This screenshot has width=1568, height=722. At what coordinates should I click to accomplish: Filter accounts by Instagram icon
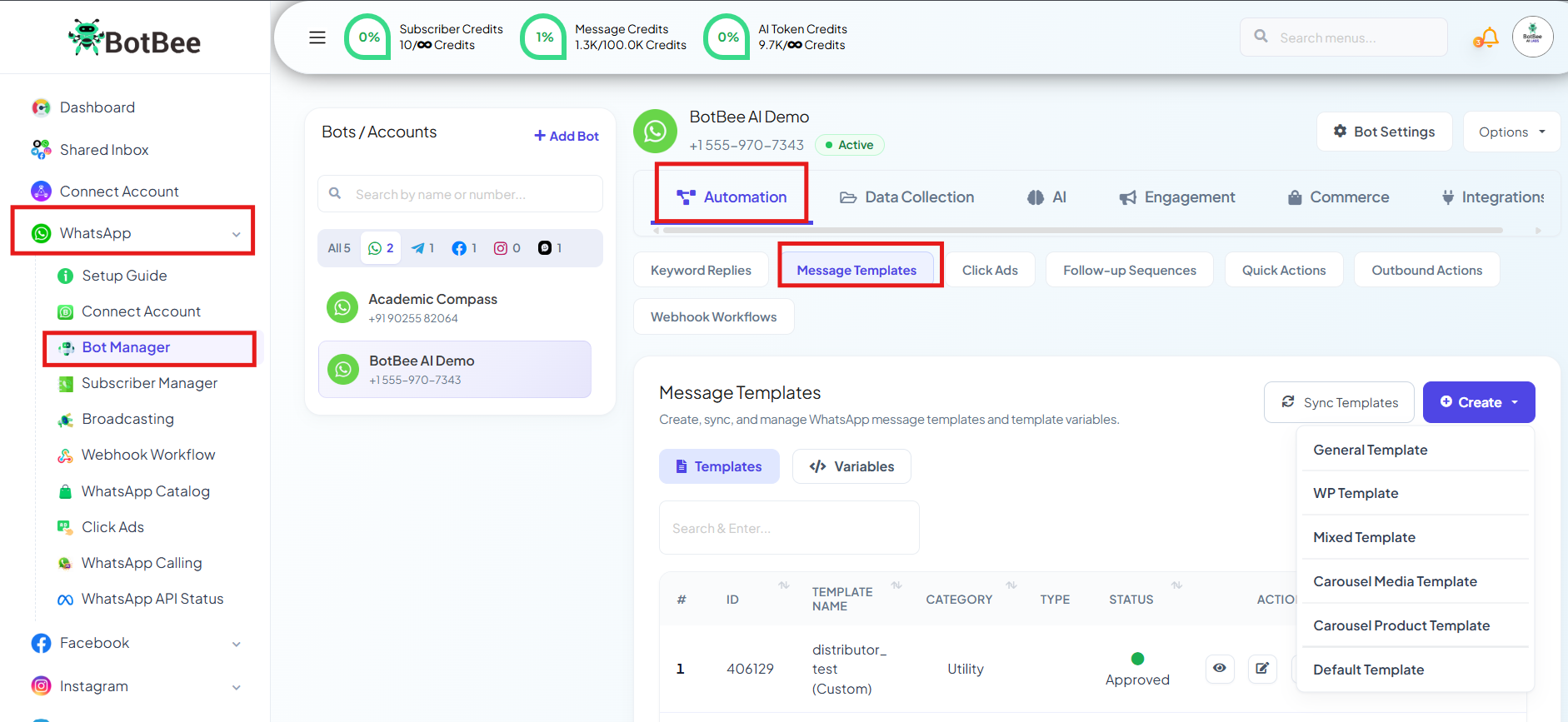pos(507,248)
